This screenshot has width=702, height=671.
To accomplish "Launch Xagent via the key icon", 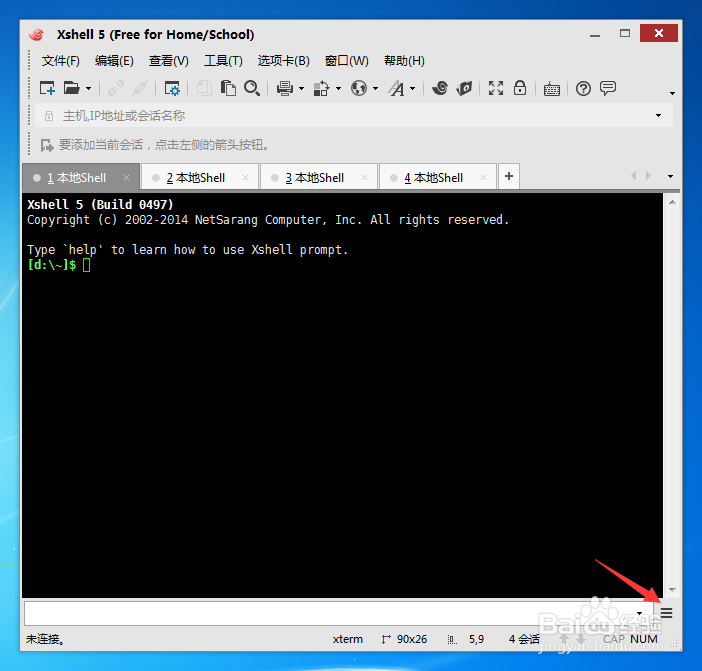I will click(464, 88).
